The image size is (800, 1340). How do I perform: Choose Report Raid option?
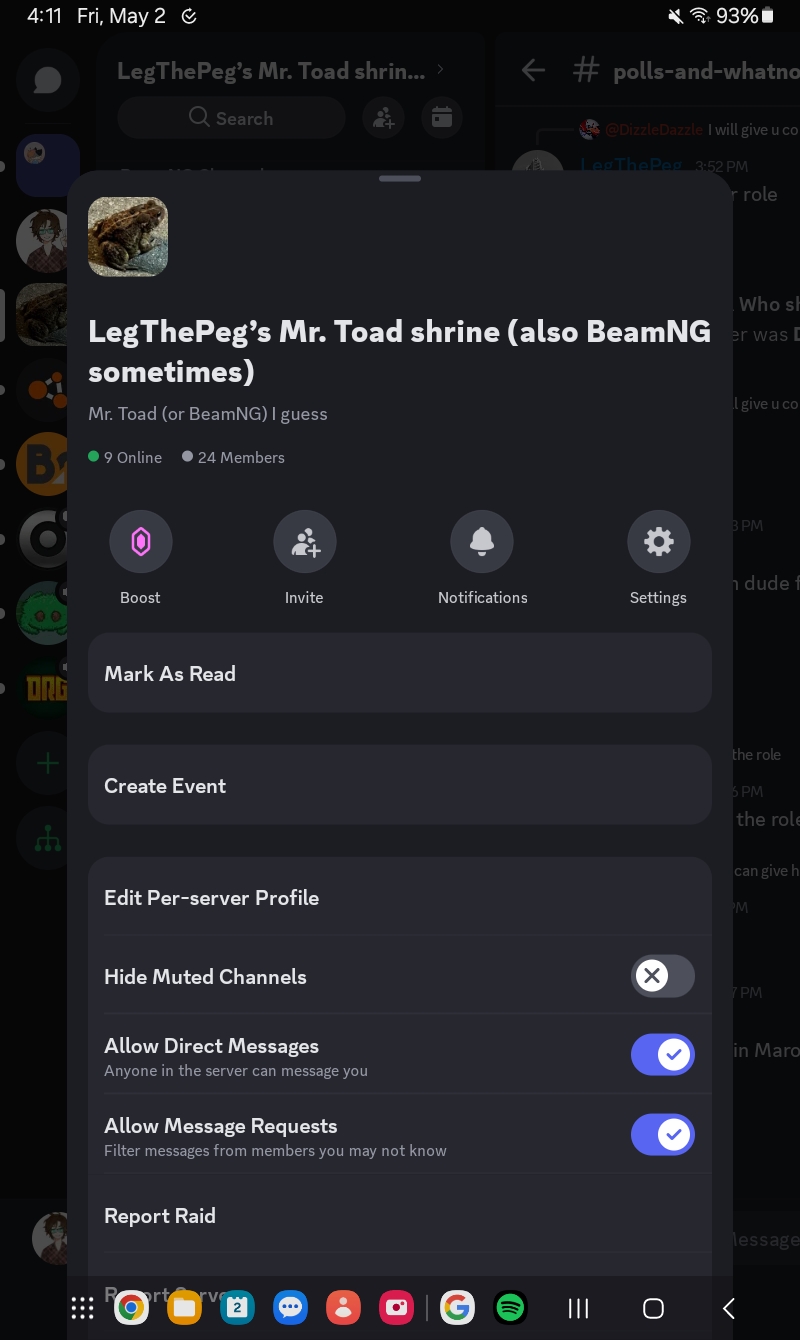point(400,1216)
